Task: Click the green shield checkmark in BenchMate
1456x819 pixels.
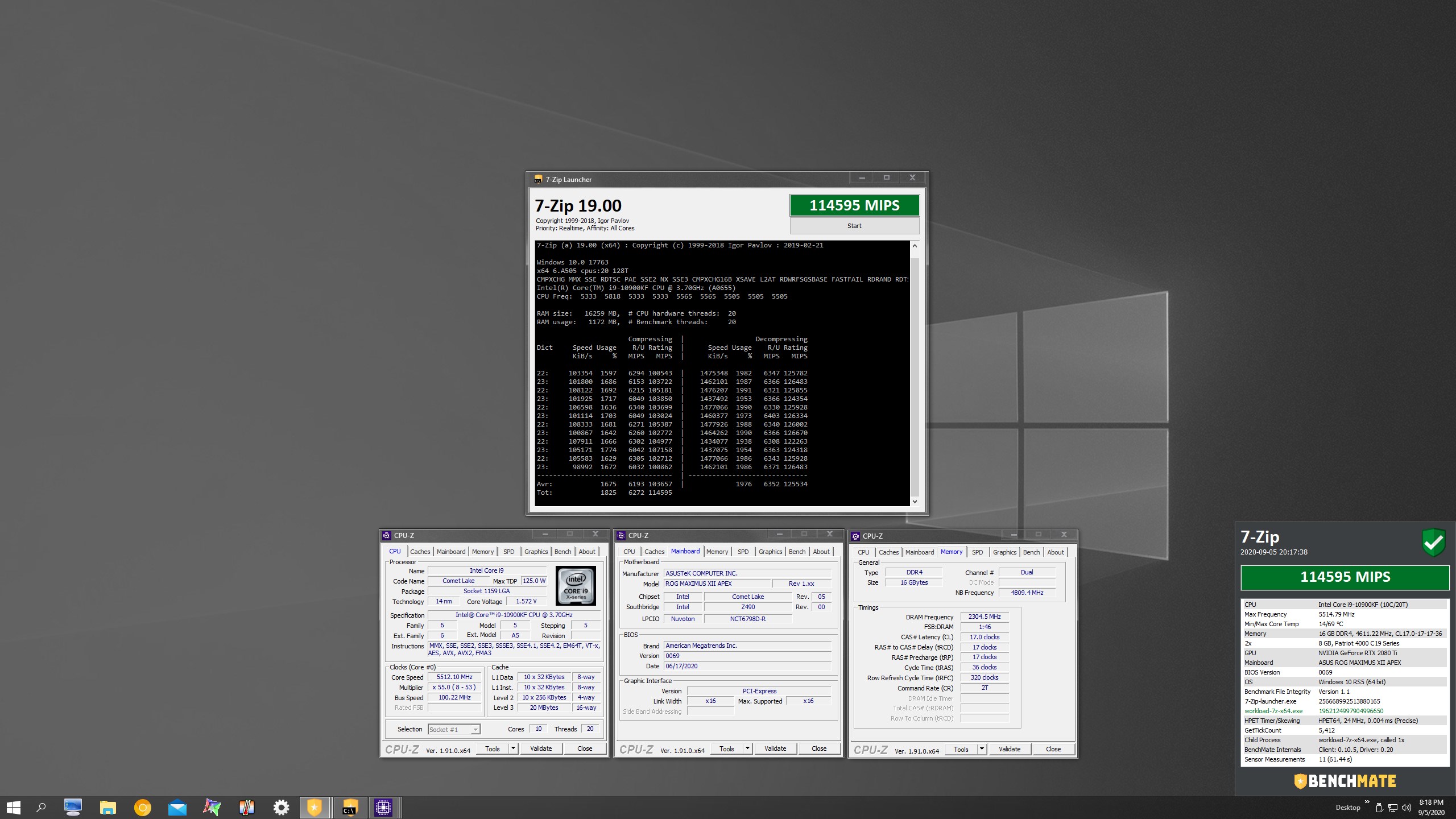Action: click(1433, 542)
